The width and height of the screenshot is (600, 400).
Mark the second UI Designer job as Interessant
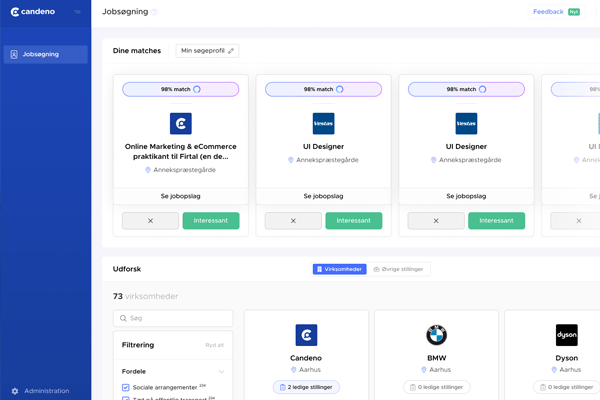[496, 220]
